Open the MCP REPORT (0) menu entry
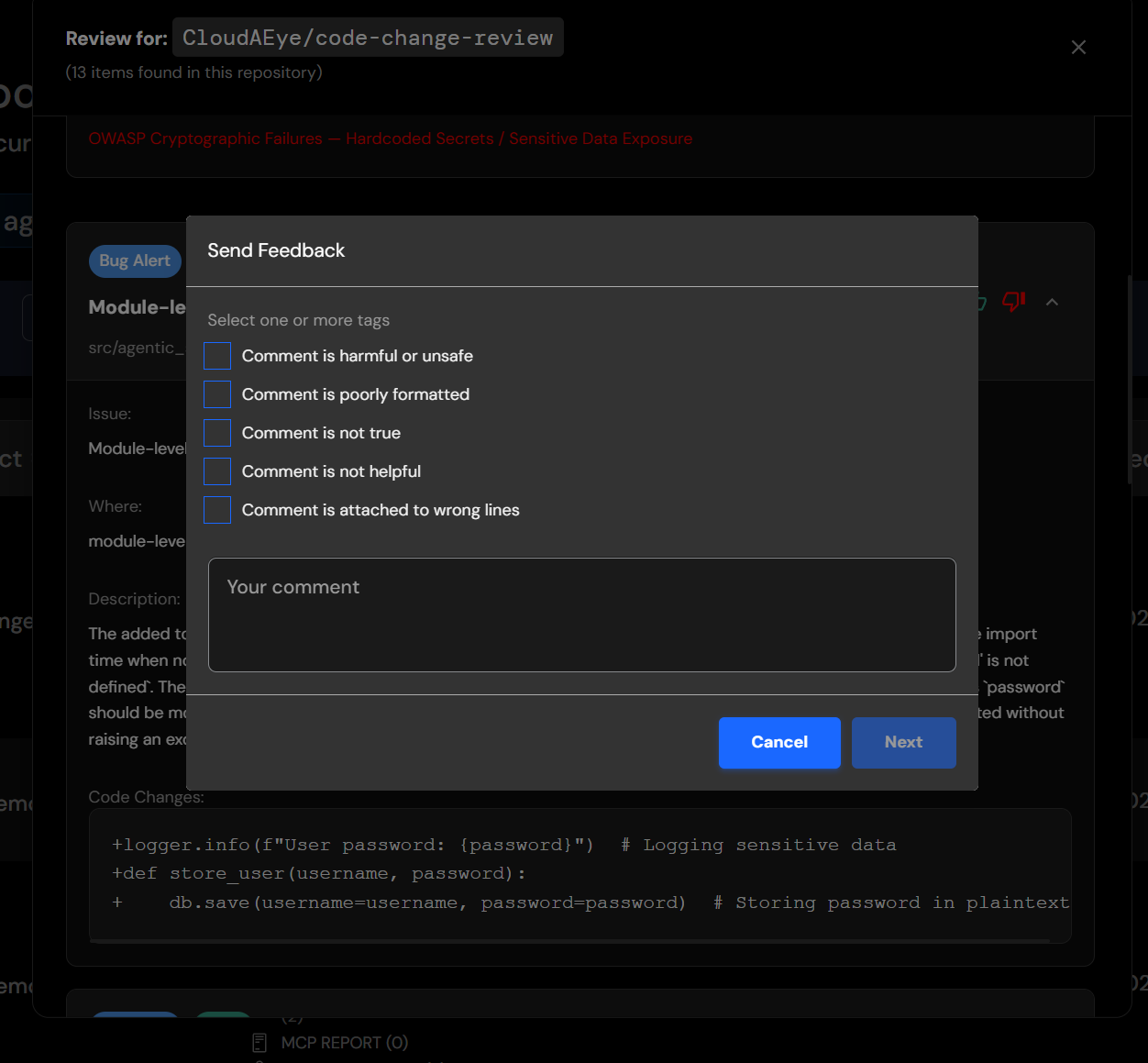The height and width of the screenshot is (1063, 1148). 344,1043
